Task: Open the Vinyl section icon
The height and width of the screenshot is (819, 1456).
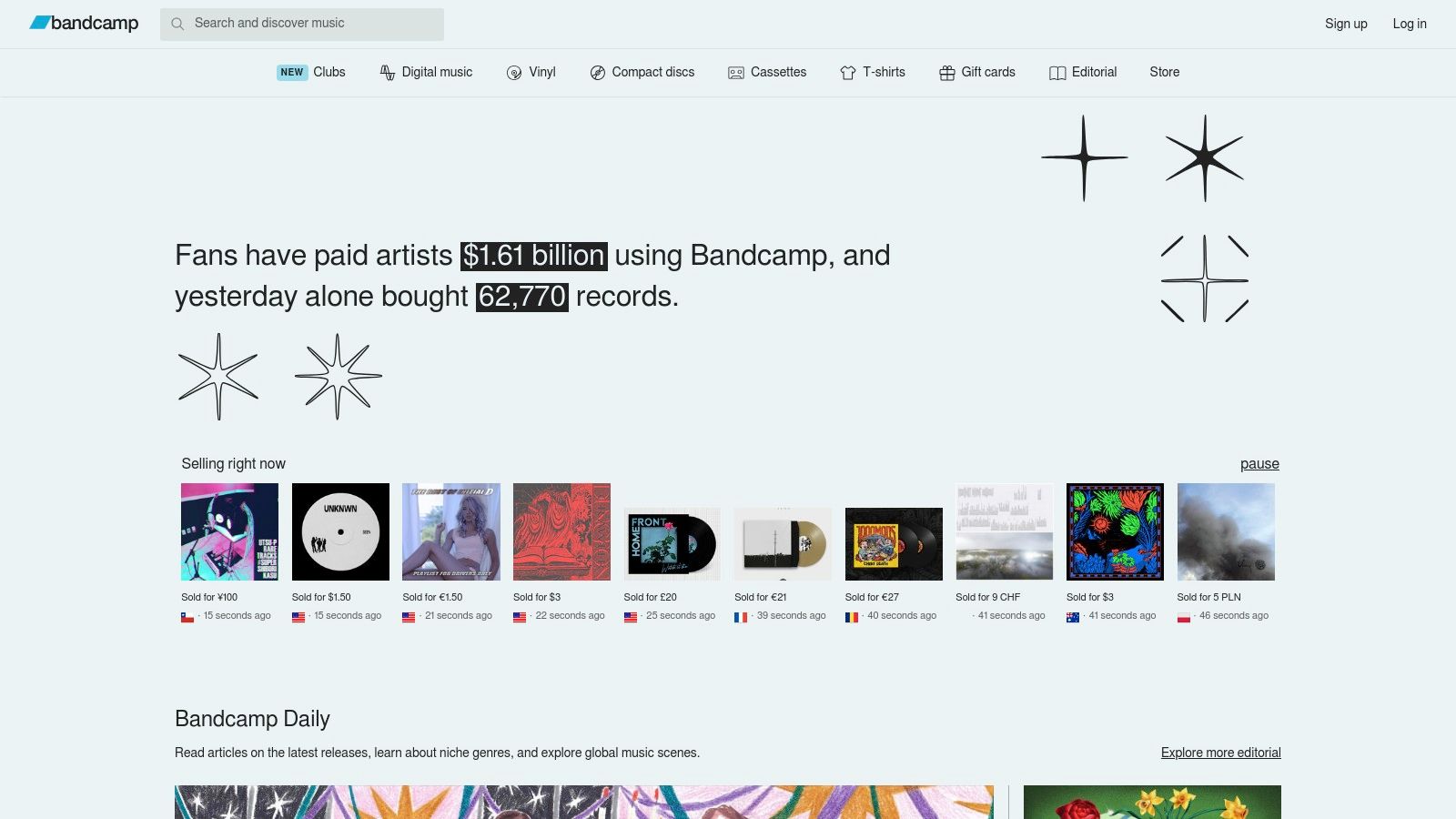Action: pos(515,72)
